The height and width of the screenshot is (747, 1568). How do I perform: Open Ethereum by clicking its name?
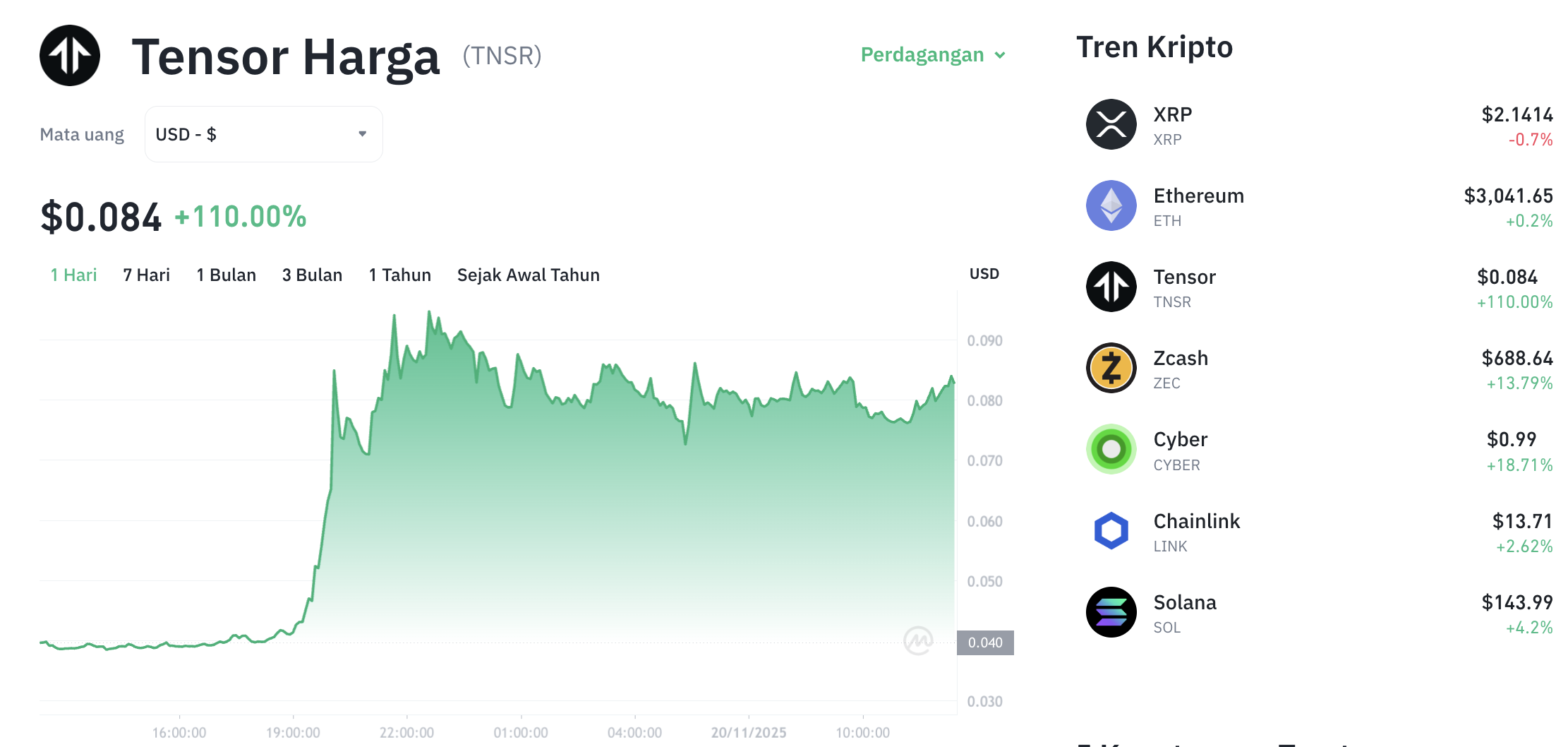tap(1198, 196)
